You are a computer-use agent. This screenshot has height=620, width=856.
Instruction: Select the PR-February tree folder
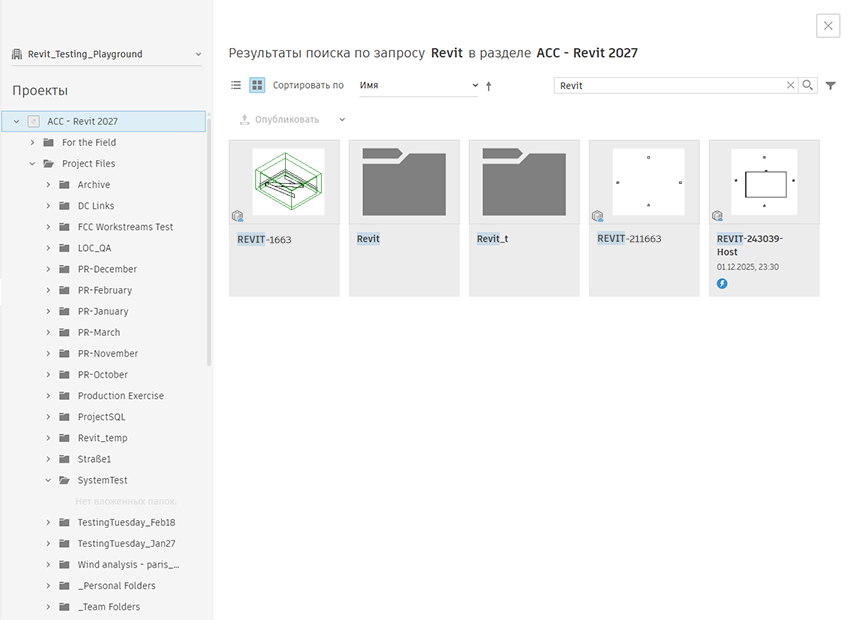point(105,290)
